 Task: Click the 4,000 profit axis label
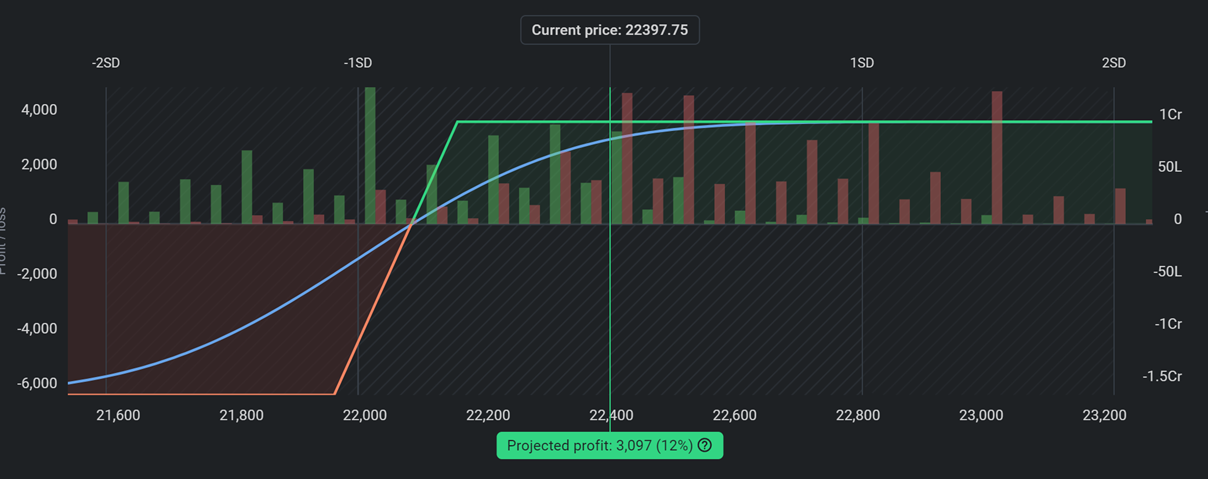[x=39, y=110]
